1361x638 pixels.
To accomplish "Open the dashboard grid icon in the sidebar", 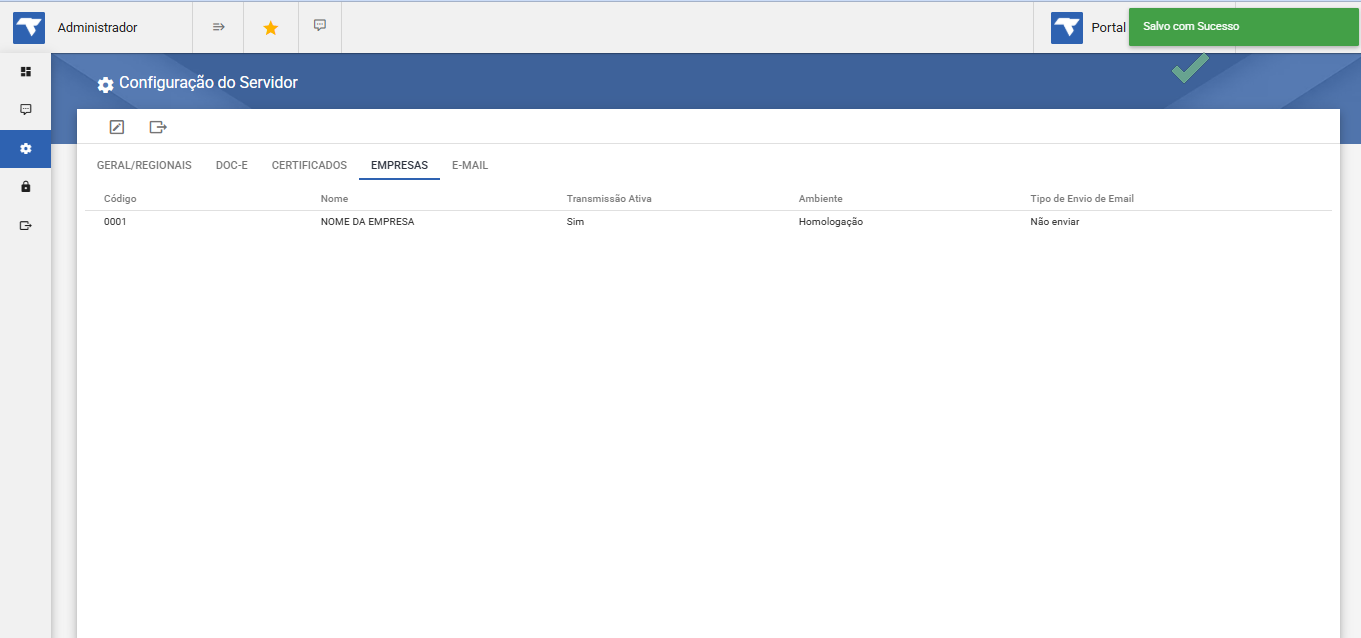I will tap(26, 72).
